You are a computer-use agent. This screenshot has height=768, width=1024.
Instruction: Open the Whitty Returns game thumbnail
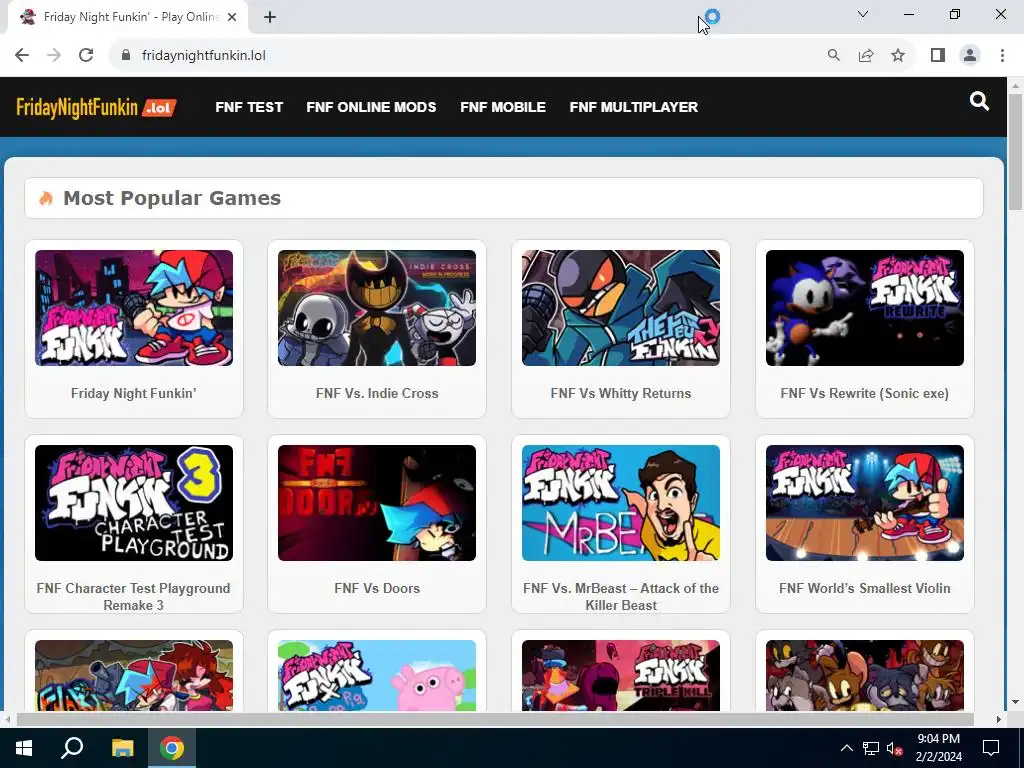[x=620, y=308]
